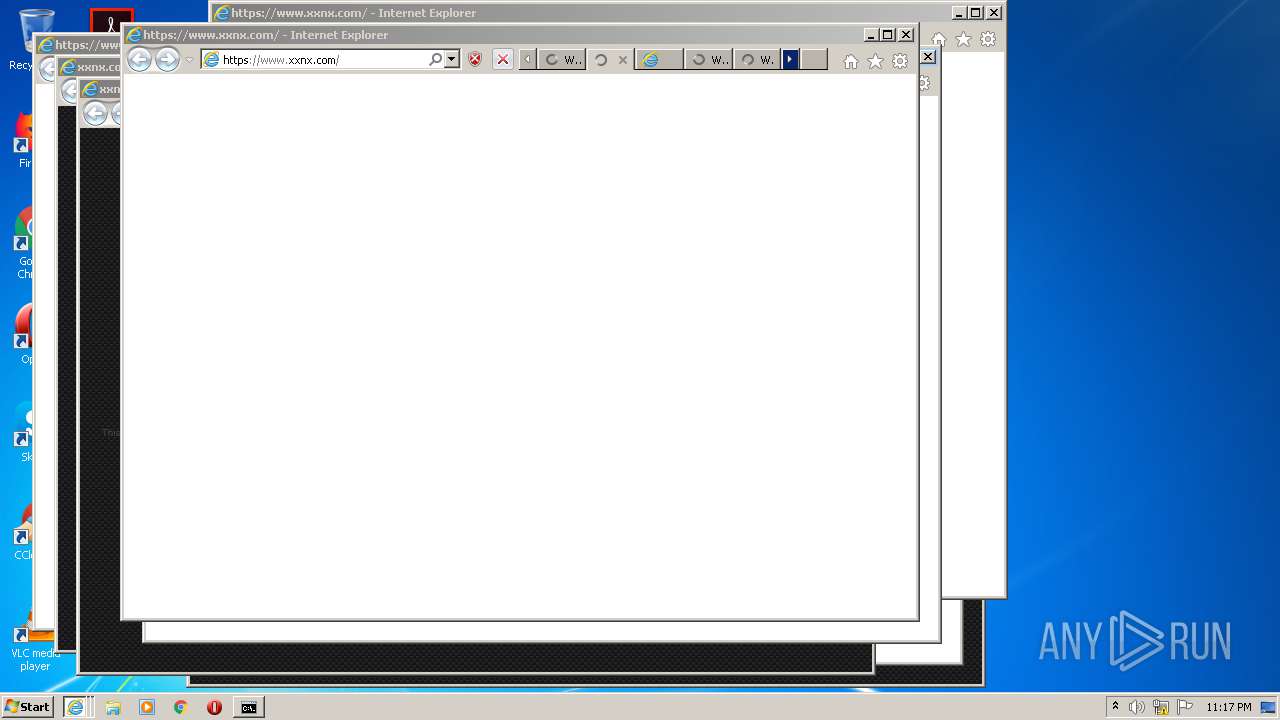The image size is (1280, 720).
Task: Click the search magnifier icon in address bar
Action: tap(436, 59)
